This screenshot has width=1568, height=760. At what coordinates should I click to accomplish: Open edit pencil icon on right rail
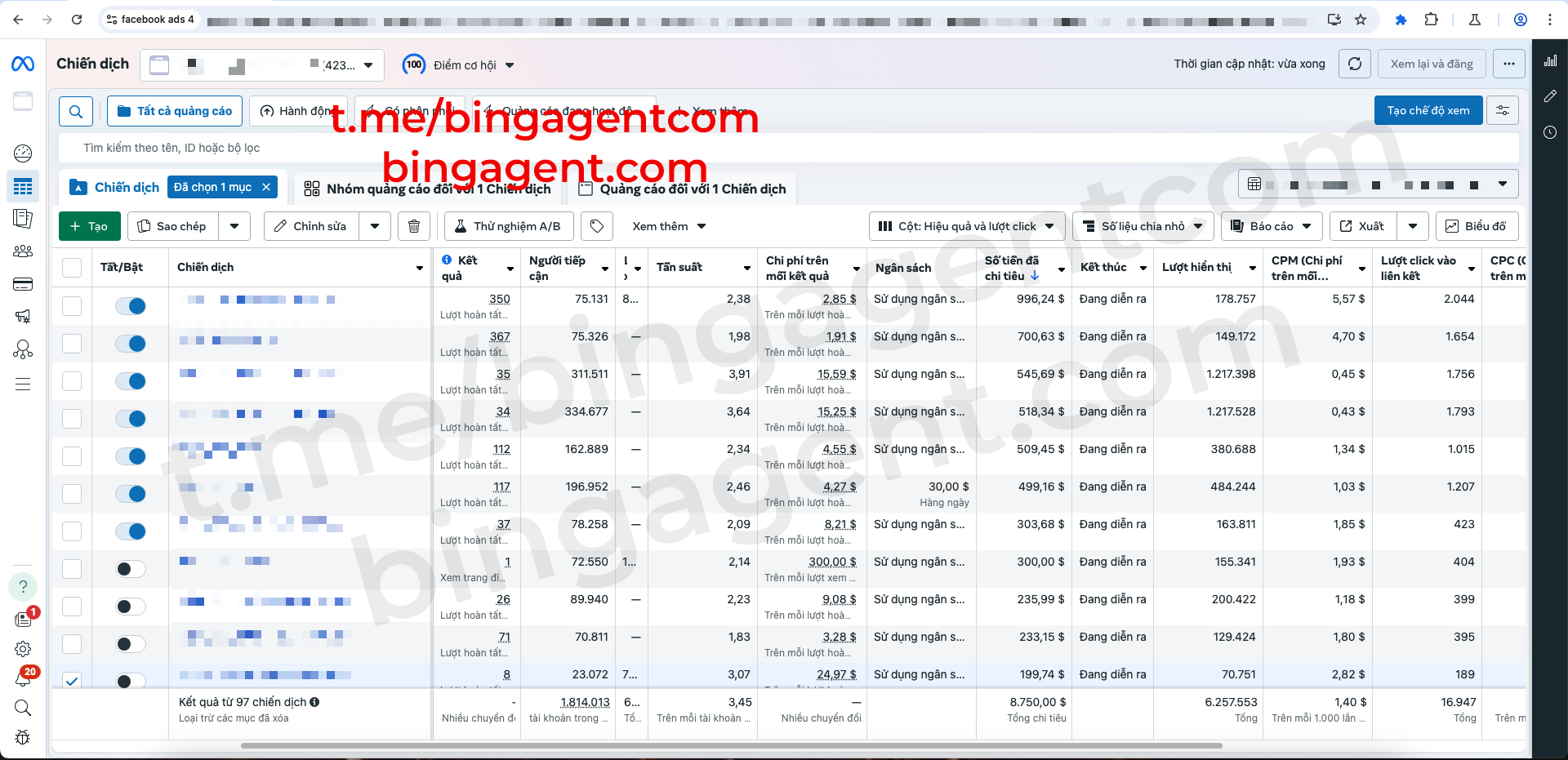pos(1550,96)
